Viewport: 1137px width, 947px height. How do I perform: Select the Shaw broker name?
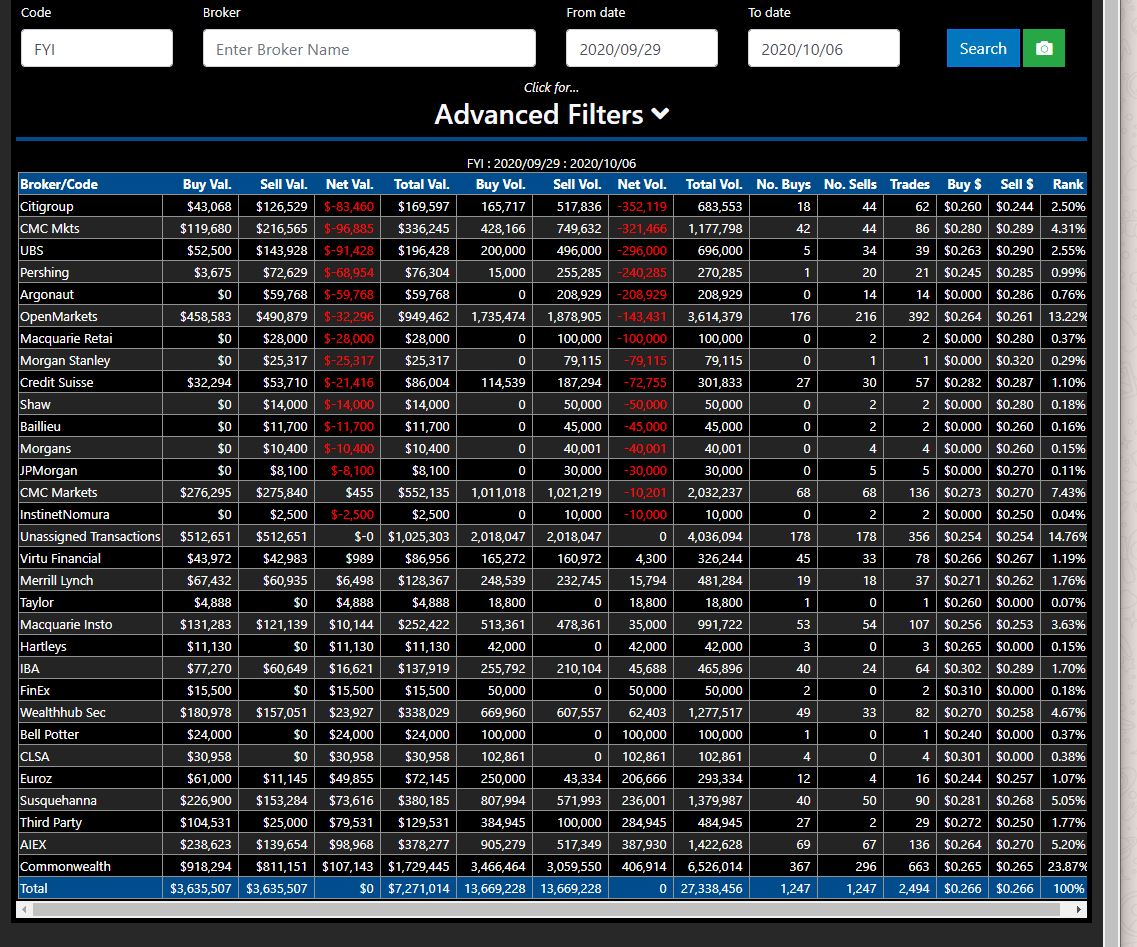35,405
